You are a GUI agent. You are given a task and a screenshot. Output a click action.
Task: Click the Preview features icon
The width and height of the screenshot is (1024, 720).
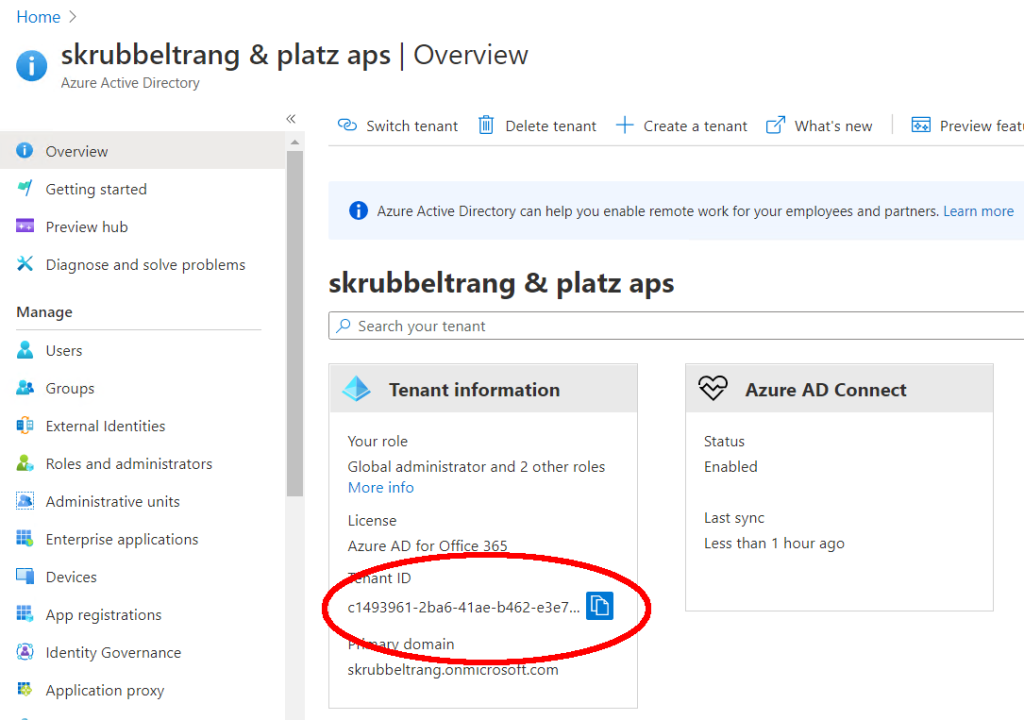pyautogui.click(x=921, y=125)
